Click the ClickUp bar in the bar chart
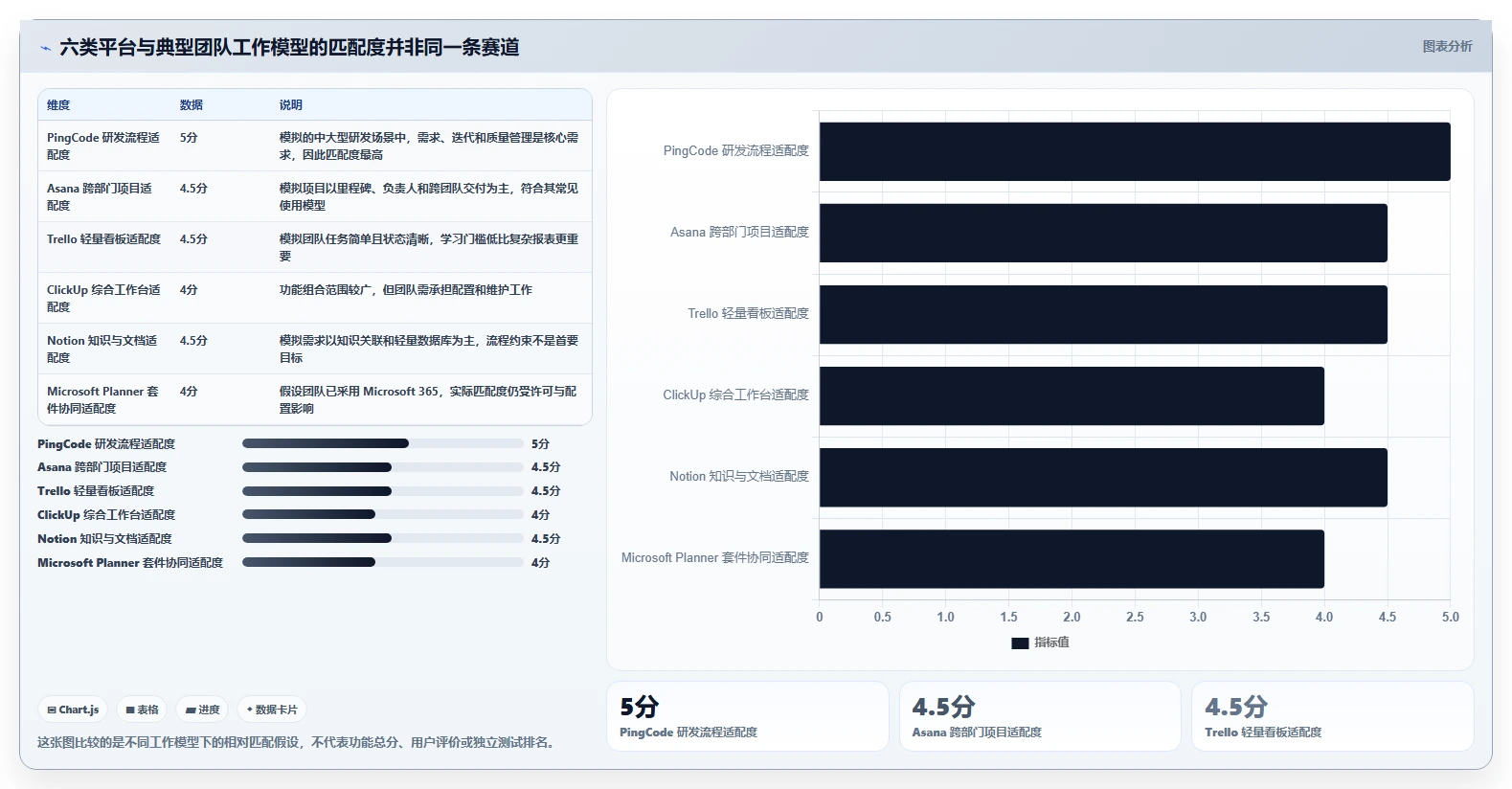 click(1072, 395)
